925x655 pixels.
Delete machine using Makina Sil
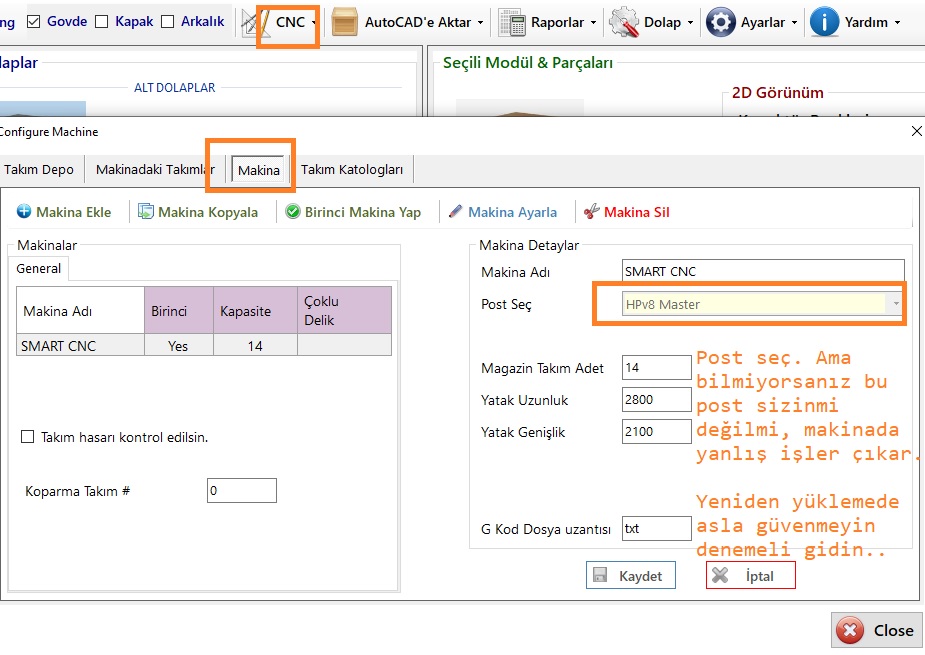click(626, 212)
